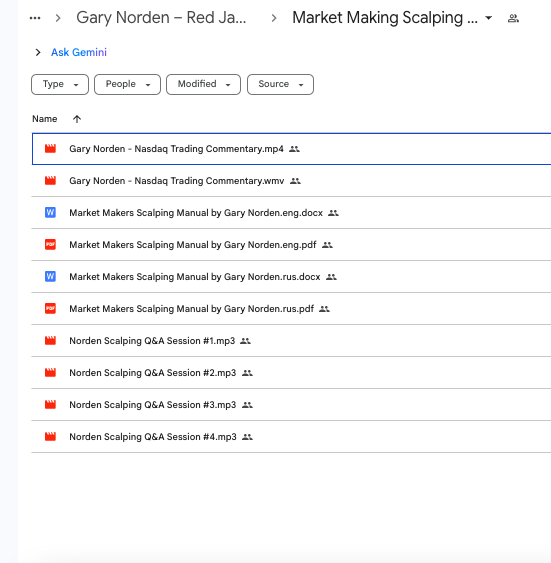The image size is (551, 563).
Task: Click the shared people icon beside folder title
Action: pyautogui.click(x=513, y=18)
